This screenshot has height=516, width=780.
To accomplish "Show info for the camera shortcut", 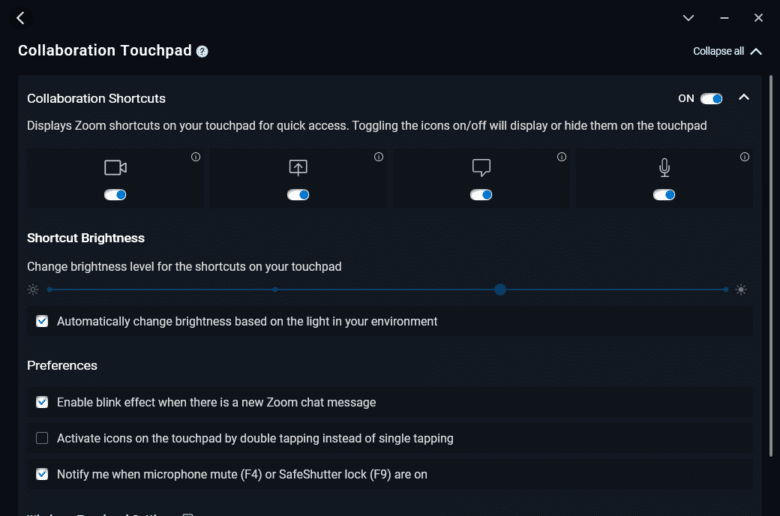I will coord(195,157).
